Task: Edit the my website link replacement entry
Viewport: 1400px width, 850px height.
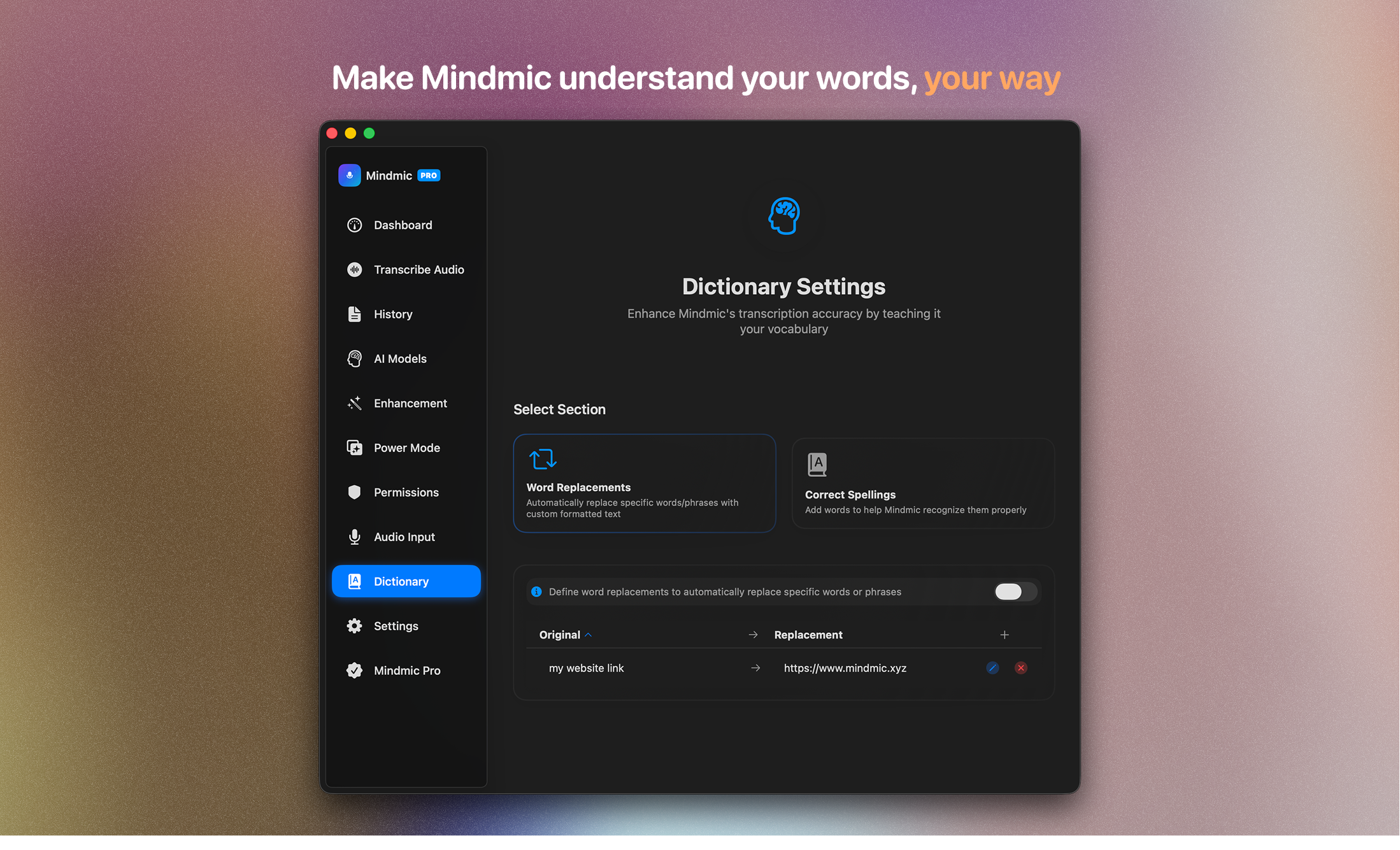Action: [x=992, y=668]
